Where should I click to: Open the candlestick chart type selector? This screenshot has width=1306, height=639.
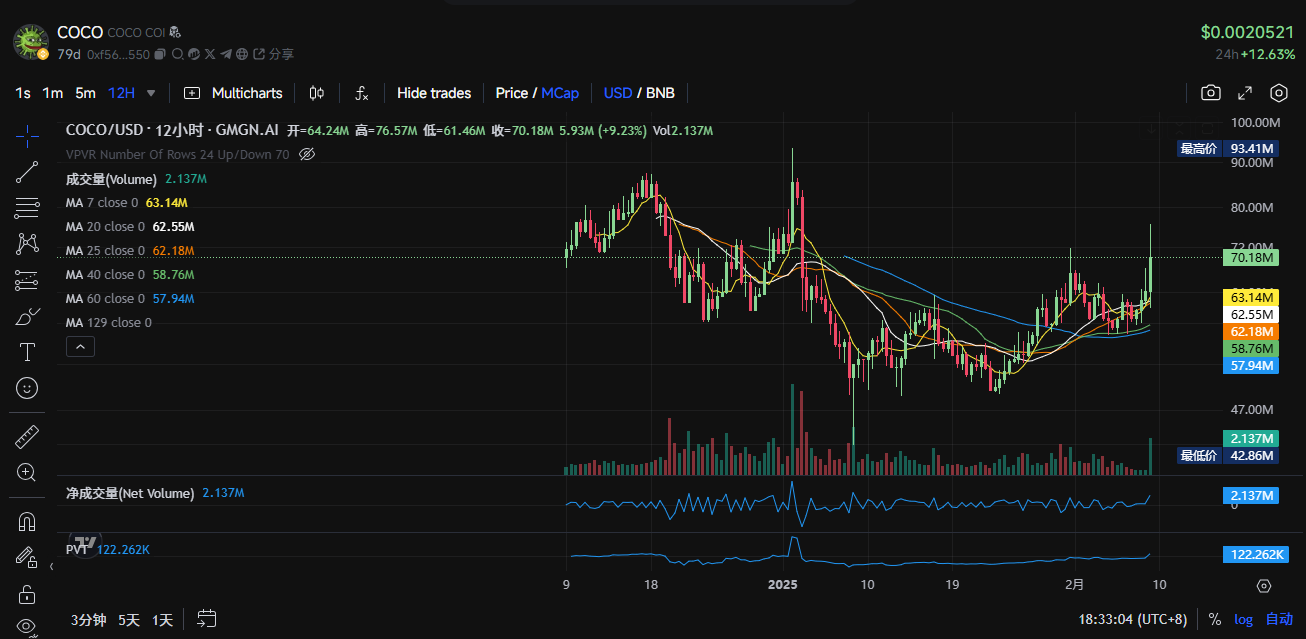[317, 93]
